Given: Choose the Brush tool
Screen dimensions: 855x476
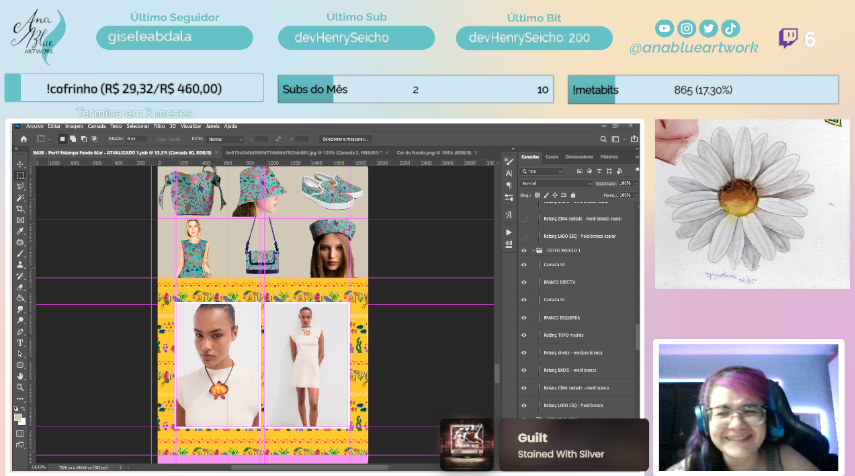Looking at the screenshot, I should click(20, 253).
